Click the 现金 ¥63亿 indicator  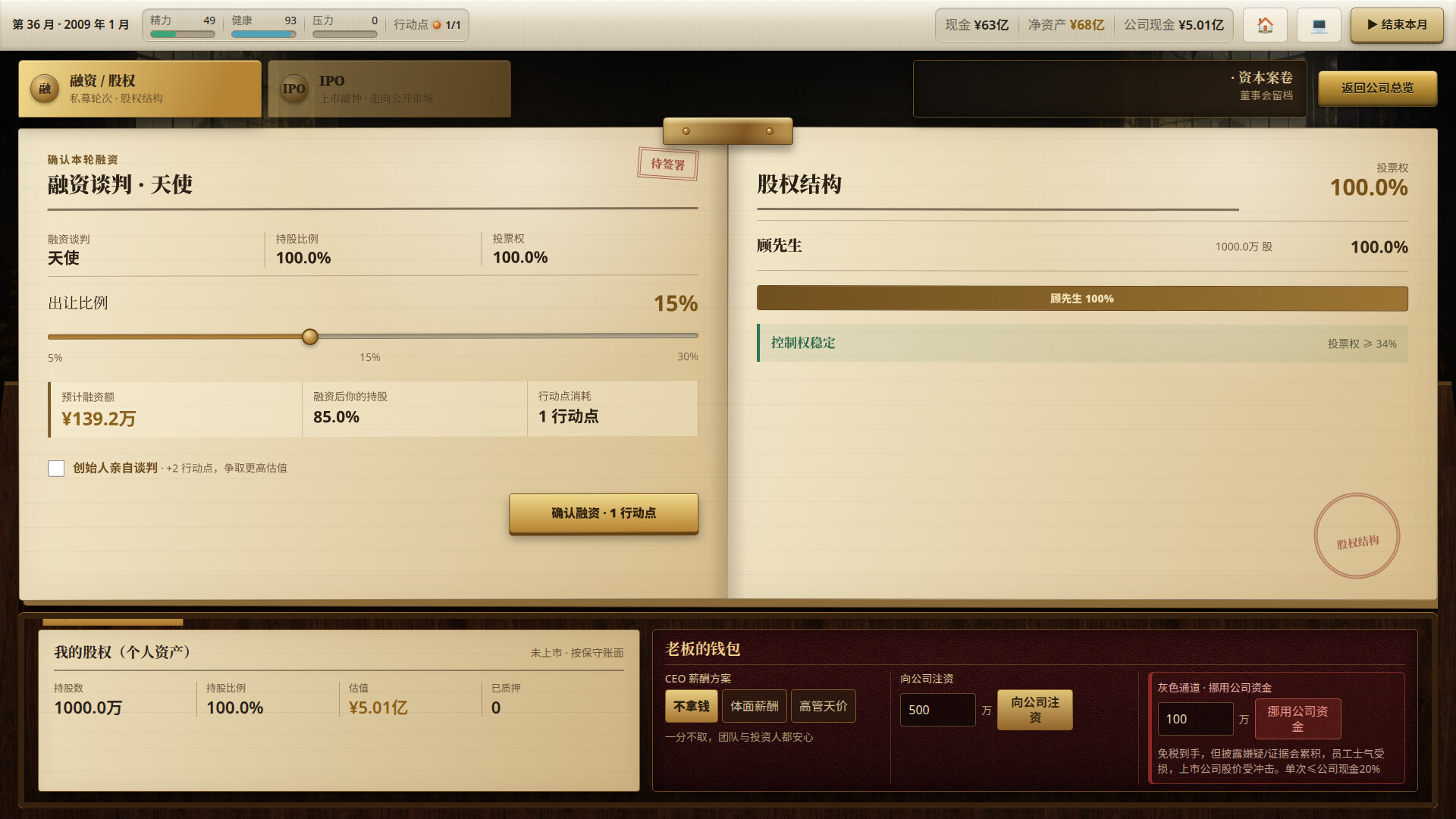point(977,25)
